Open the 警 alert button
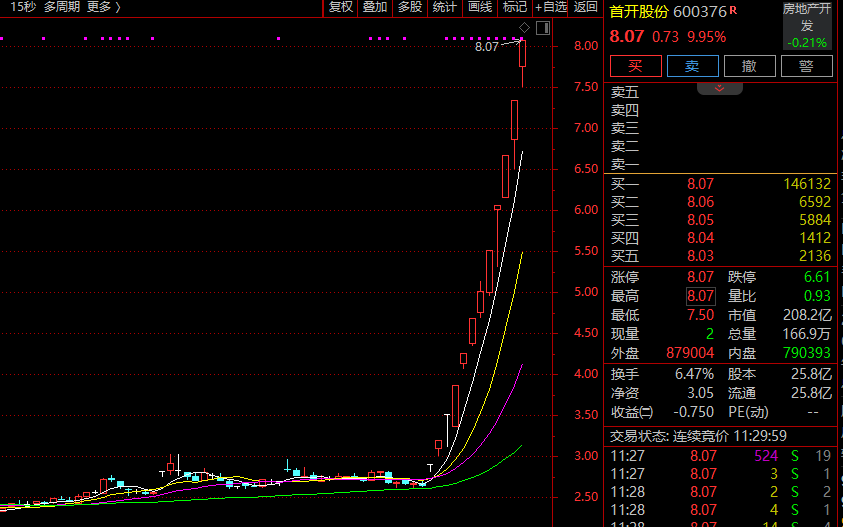 tap(806, 66)
